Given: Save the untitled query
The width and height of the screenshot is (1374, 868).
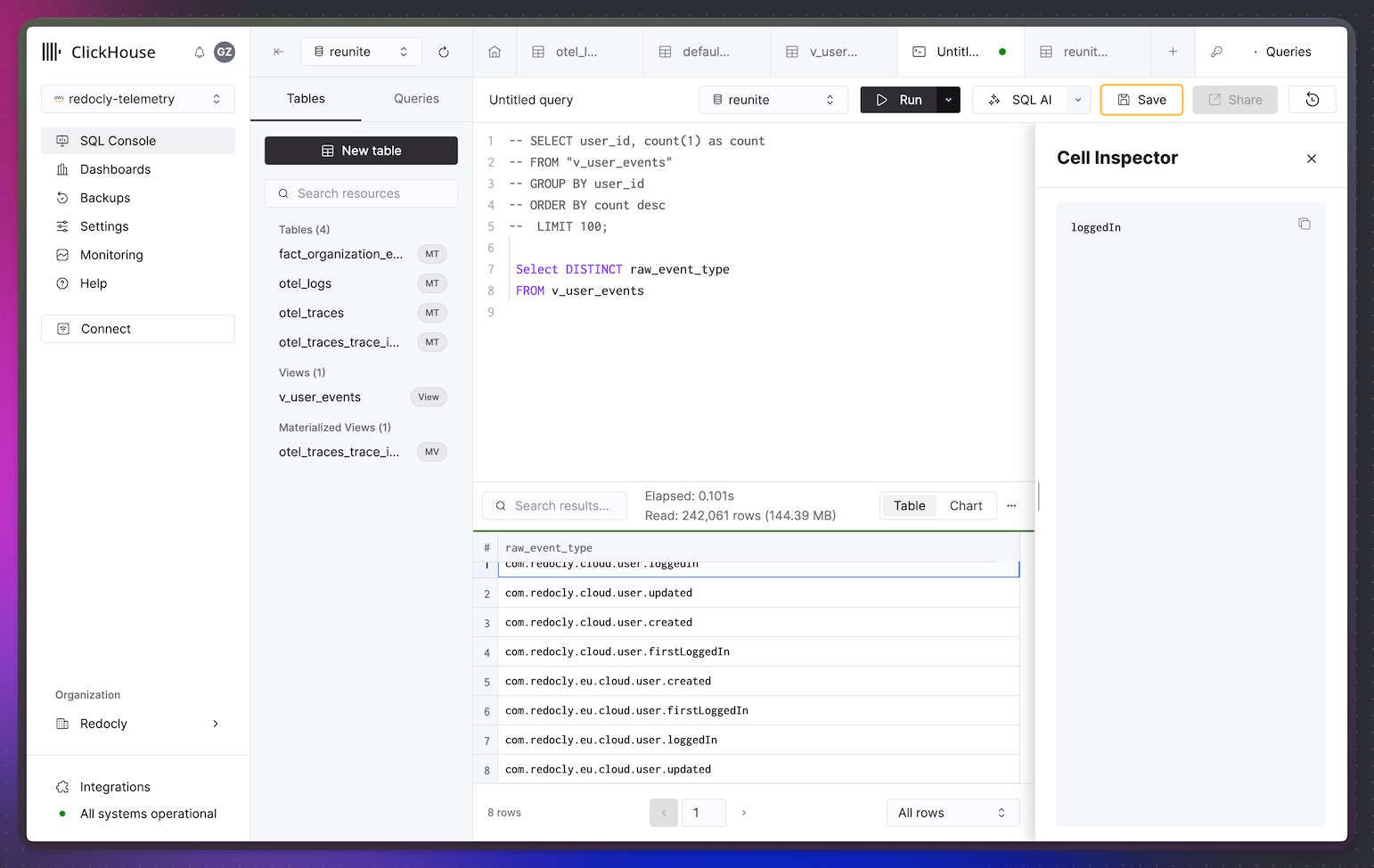Looking at the screenshot, I should tap(1141, 100).
